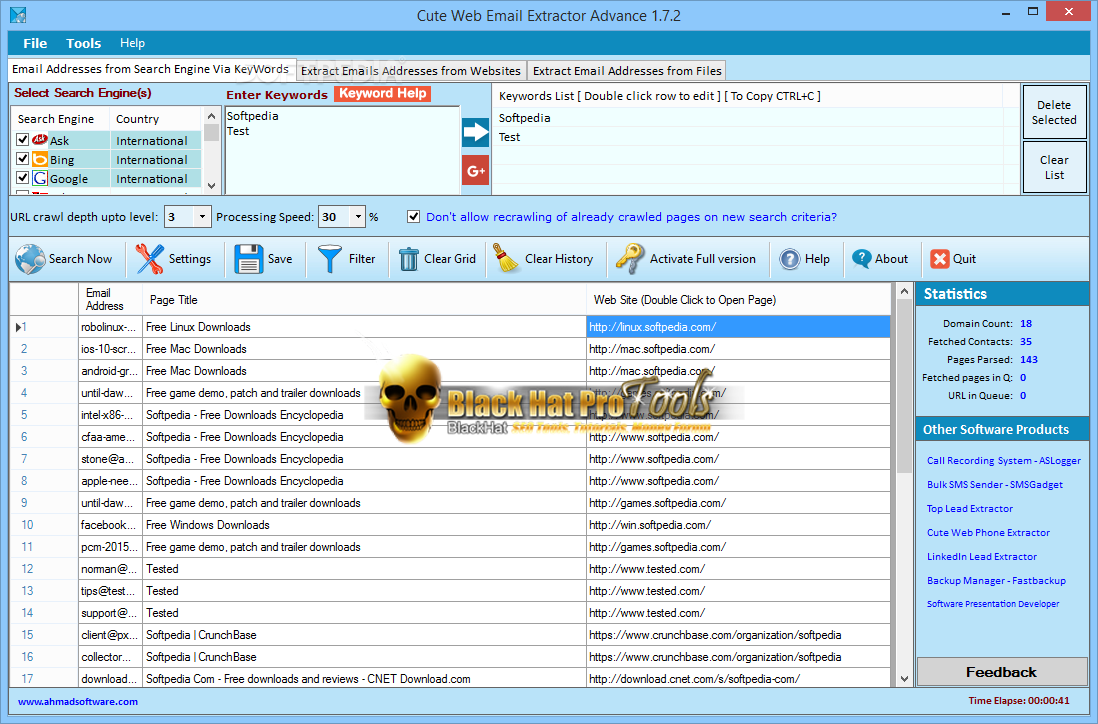Click the Delete Selected button
Image resolution: width=1098 pixels, height=724 pixels.
[x=1054, y=112]
